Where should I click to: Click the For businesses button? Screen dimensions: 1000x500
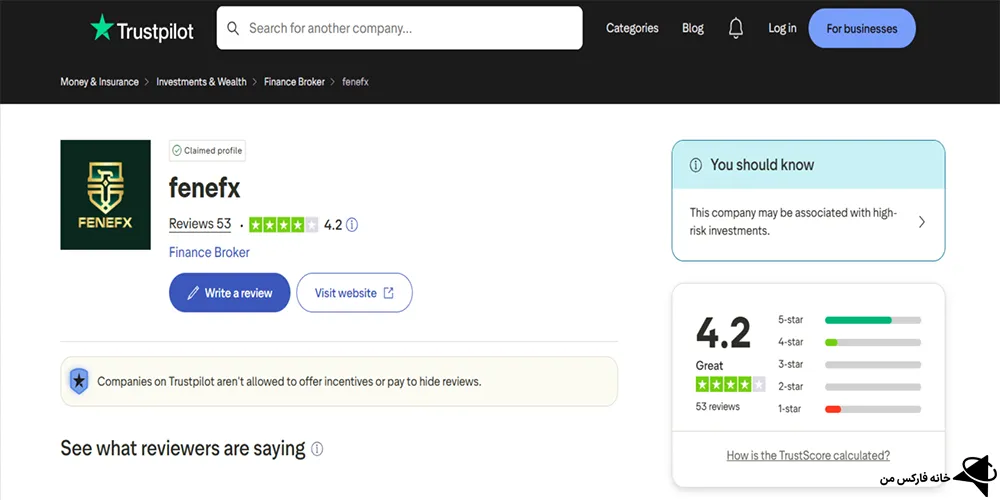point(861,28)
